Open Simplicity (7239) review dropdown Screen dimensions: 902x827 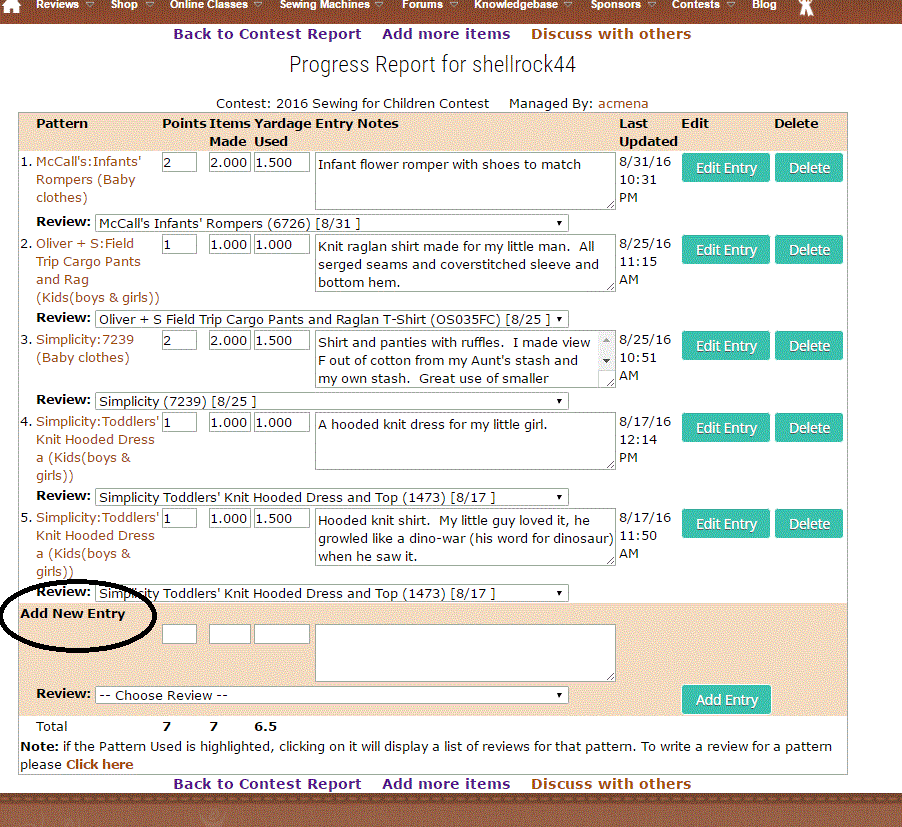pyautogui.click(x=332, y=401)
